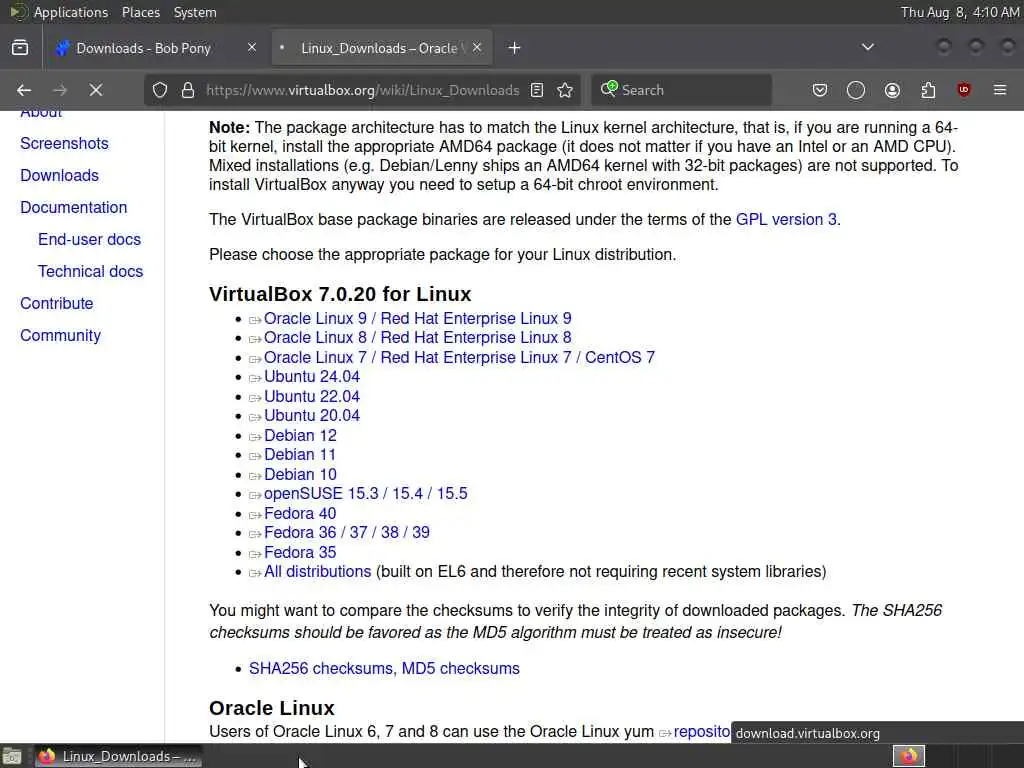Image resolution: width=1024 pixels, height=768 pixels.
Task: Open Documentation sidebar link
Action: [x=74, y=208]
